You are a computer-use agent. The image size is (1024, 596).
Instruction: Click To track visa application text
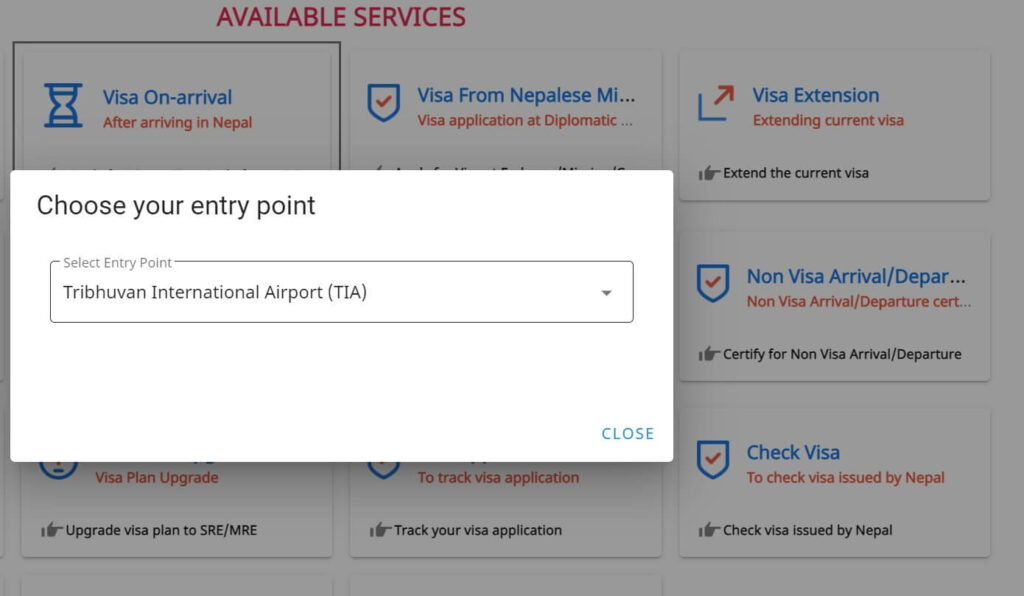point(498,477)
